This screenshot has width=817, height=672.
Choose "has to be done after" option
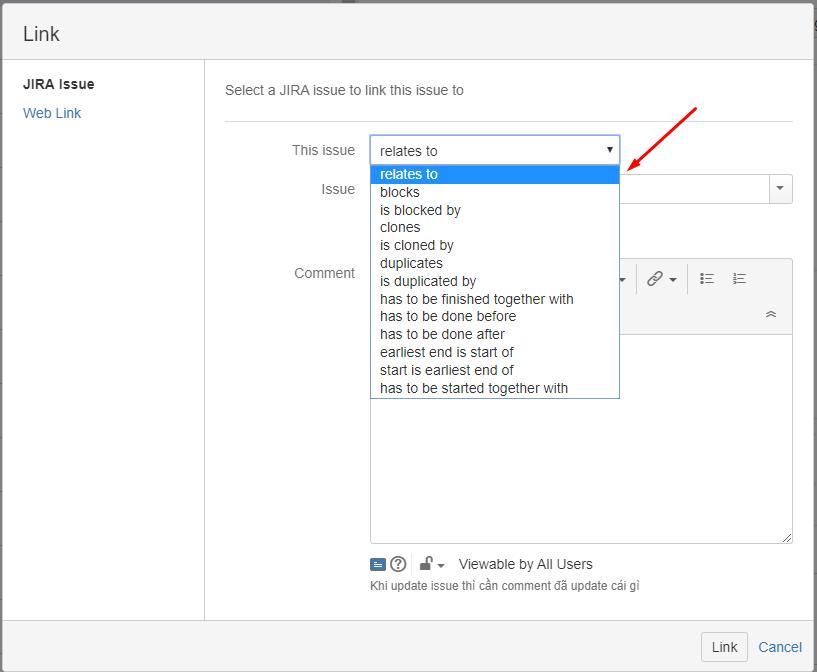coord(494,334)
